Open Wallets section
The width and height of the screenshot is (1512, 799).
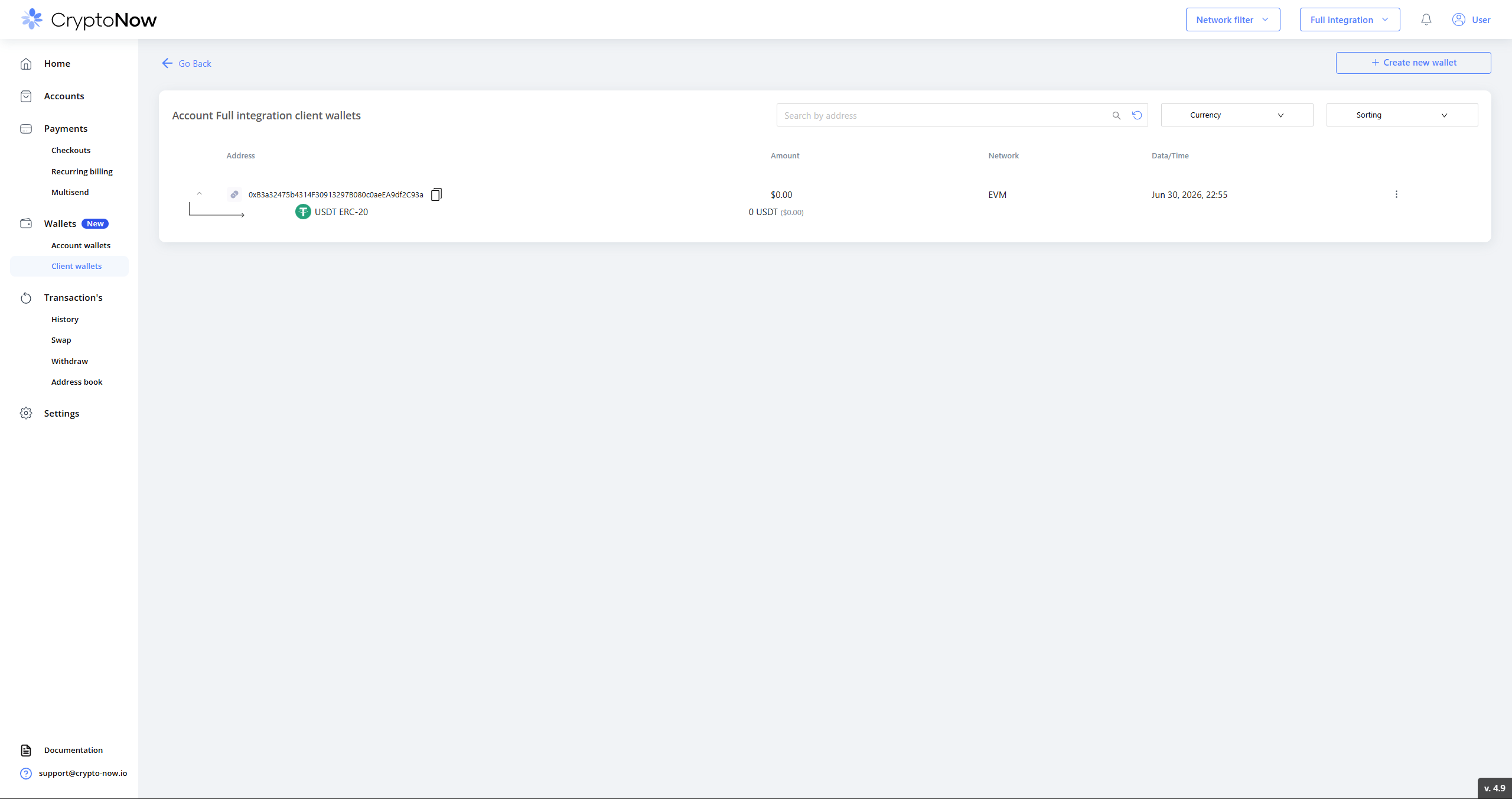pyautogui.click(x=60, y=223)
